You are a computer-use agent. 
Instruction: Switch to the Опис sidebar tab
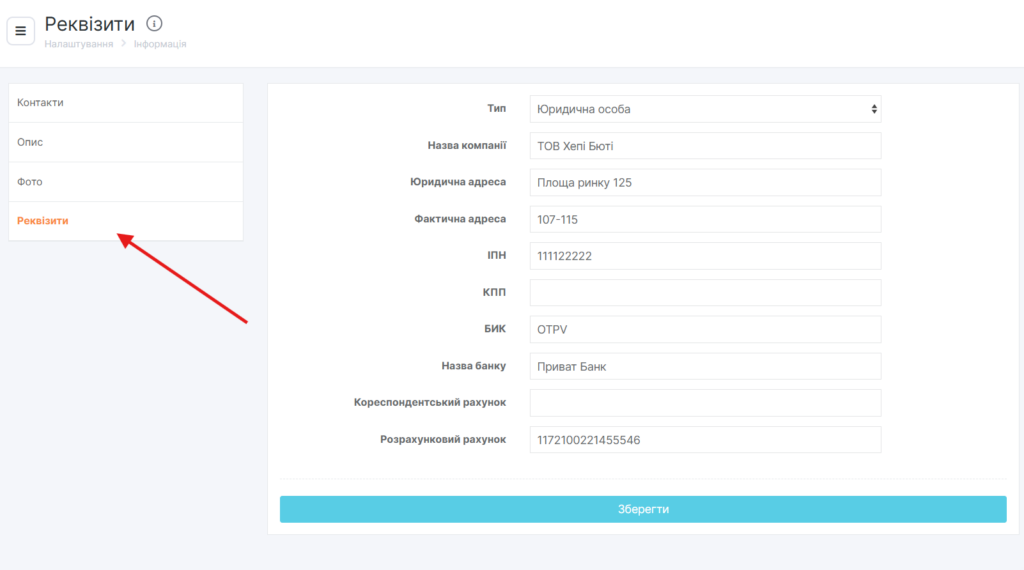[x=126, y=142]
